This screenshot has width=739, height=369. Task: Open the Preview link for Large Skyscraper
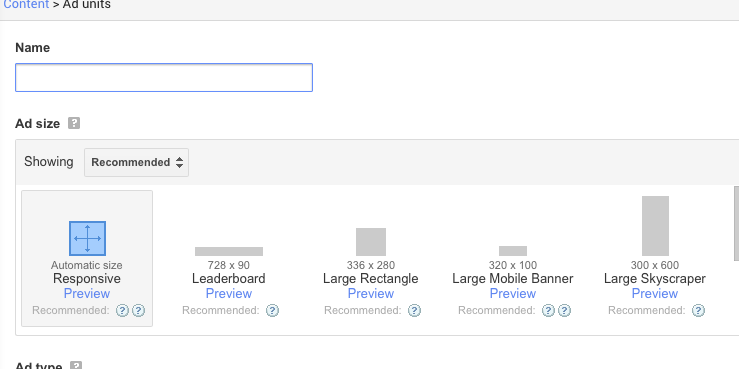(655, 294)
